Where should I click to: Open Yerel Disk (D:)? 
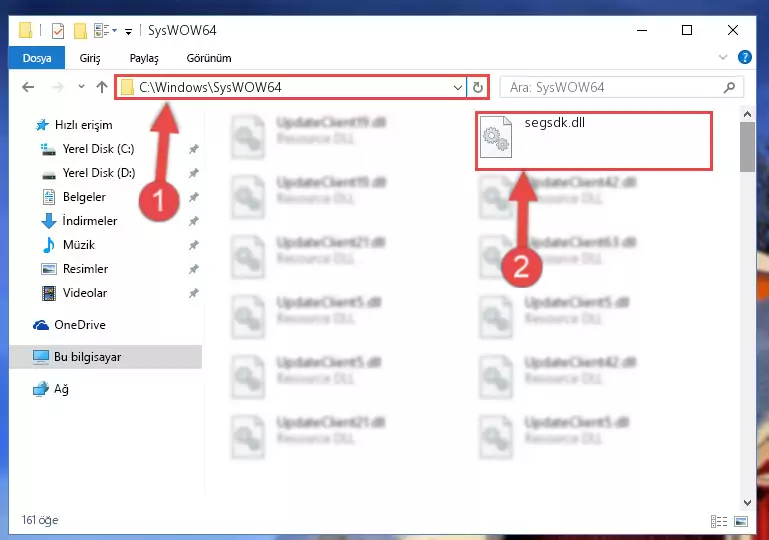[99, 173]
